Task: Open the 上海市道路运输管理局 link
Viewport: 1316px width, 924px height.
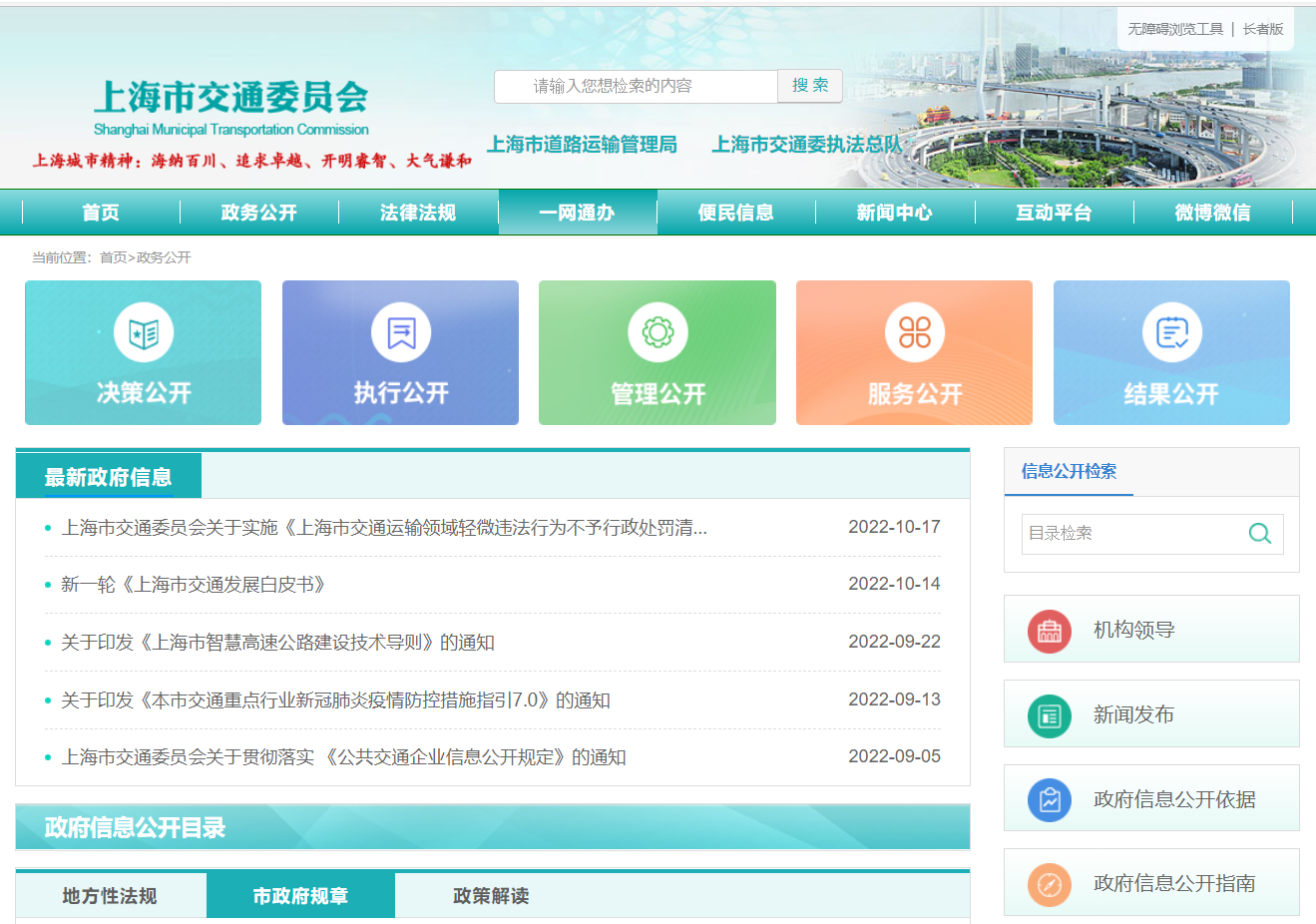Action: click(x=582, y=145)
